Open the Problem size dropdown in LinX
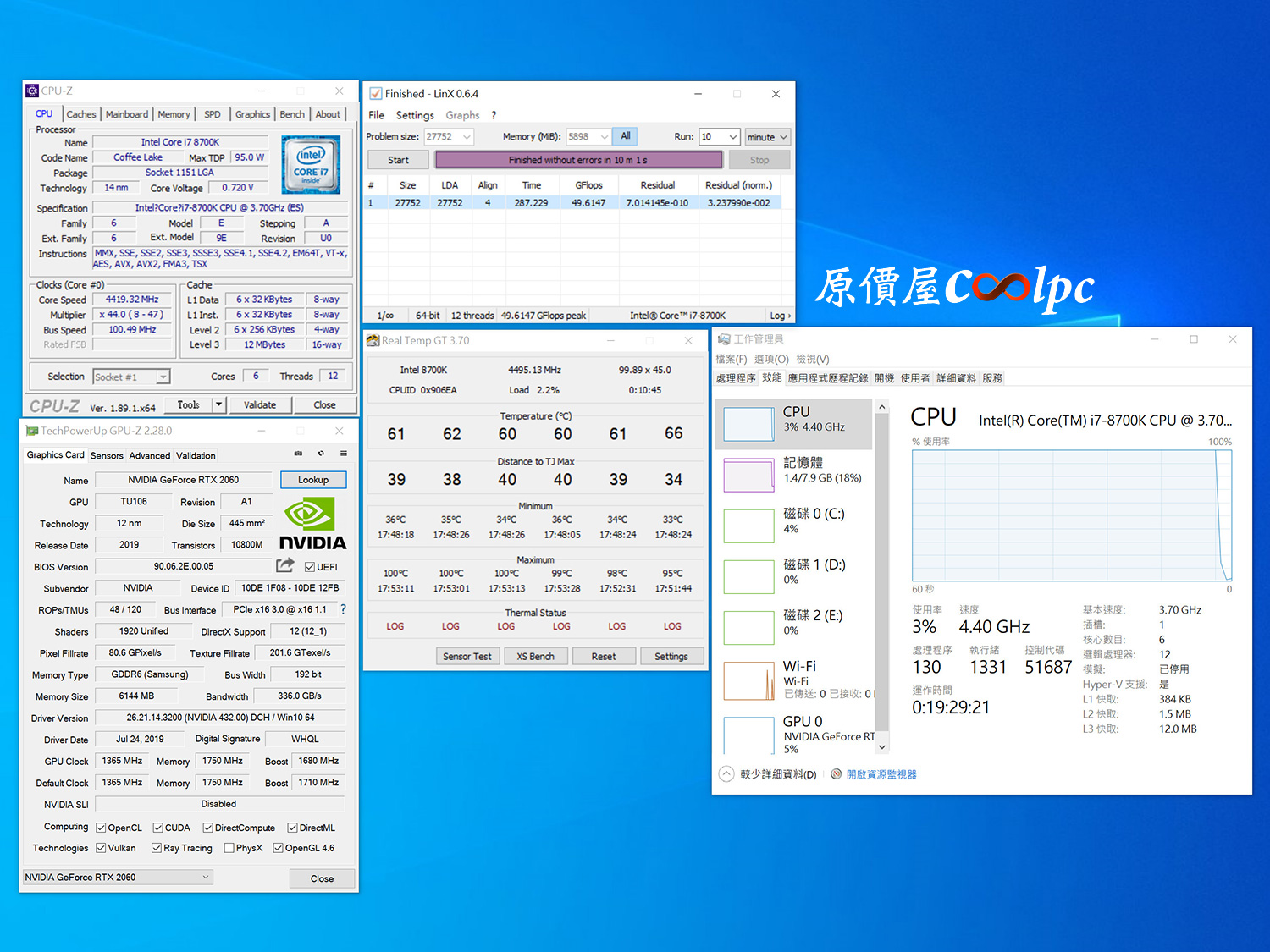 (449, 136)
